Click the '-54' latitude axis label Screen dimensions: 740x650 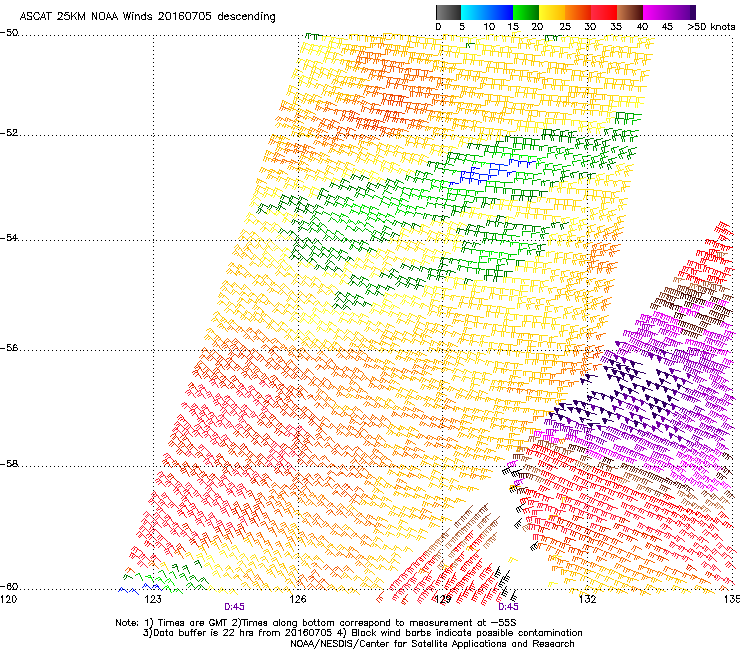tap(9, 237)
